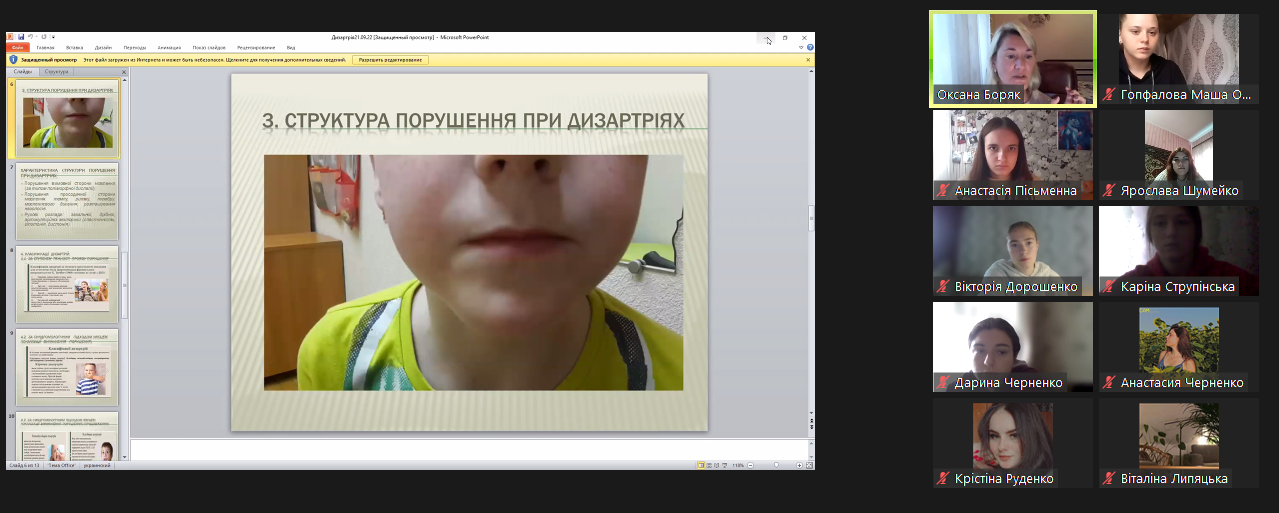
Task: Close the Protected View yellow message bar
Action: tap(808, 60)
